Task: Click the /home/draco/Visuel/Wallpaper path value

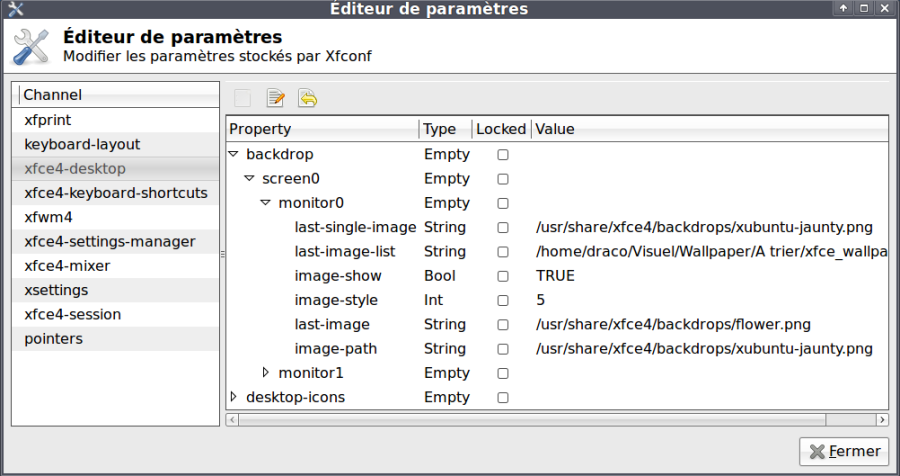Action: click(x=712, y=251)
